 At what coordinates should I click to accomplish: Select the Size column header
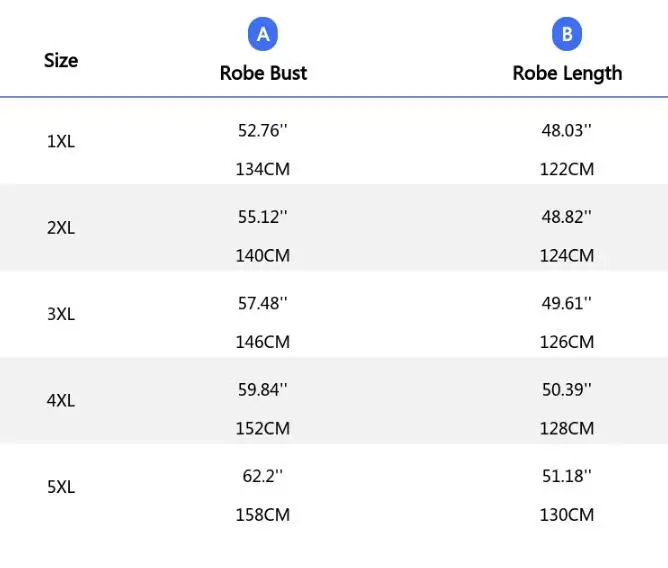click(61, 60)
